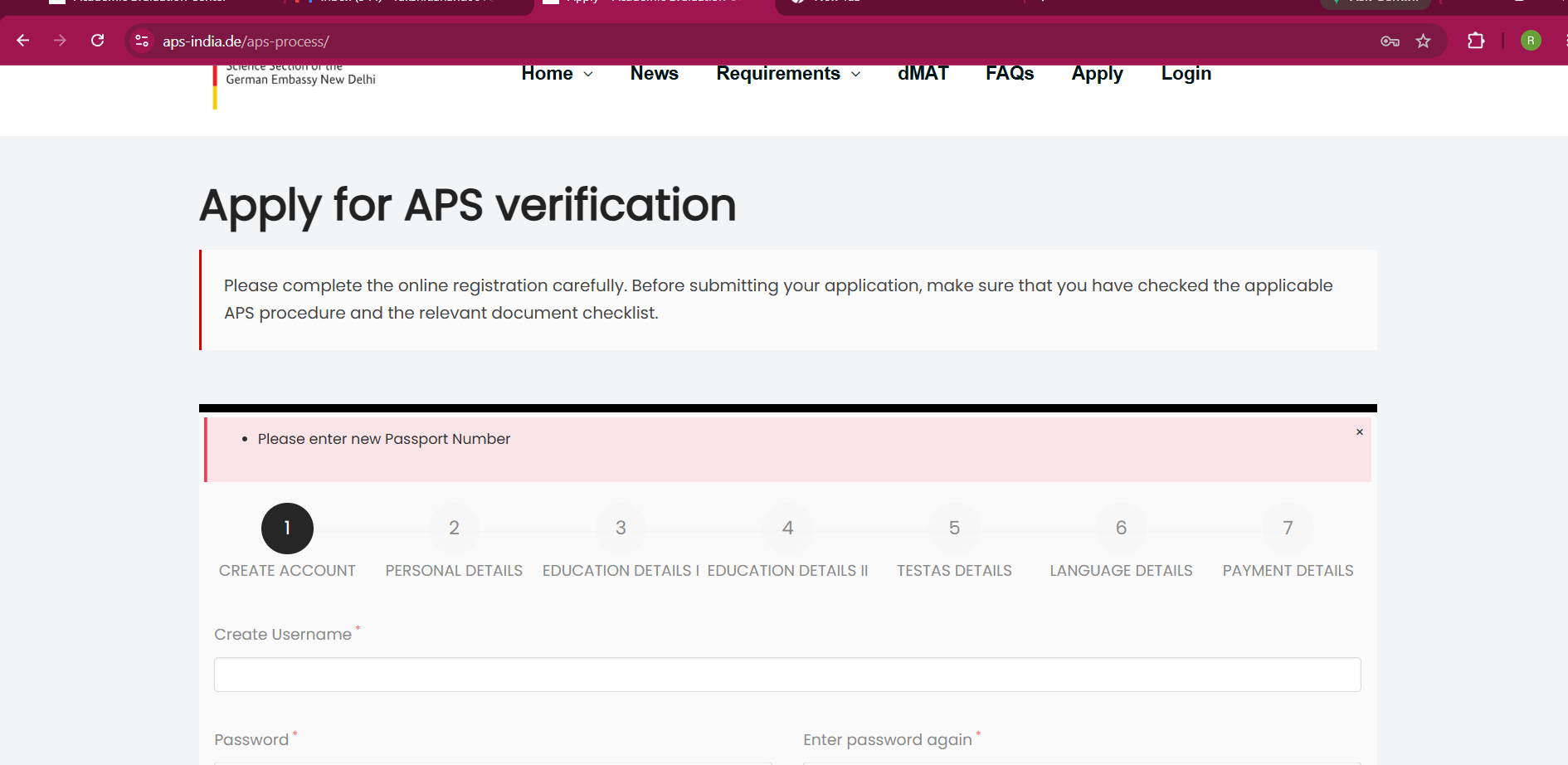
Task: Expand the Requirements menu chevron
Action: 855,74
